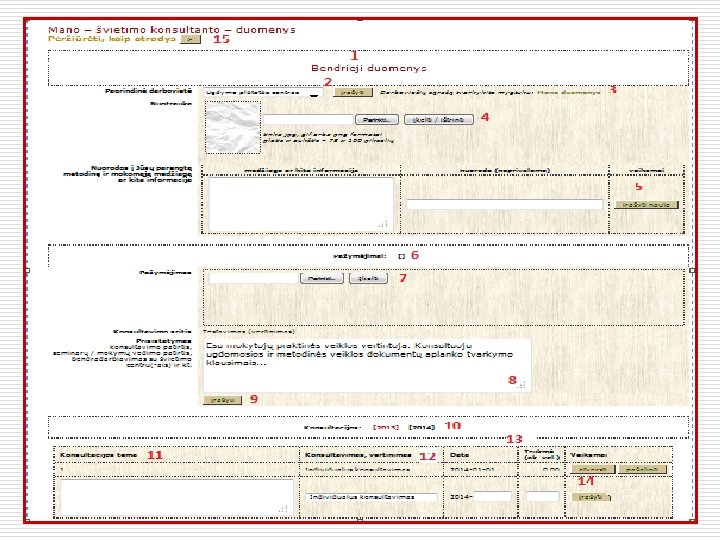720x540 pixels.
Task: Open the Individualus konsultavimas dropdown
Action: tap(371, 497)
